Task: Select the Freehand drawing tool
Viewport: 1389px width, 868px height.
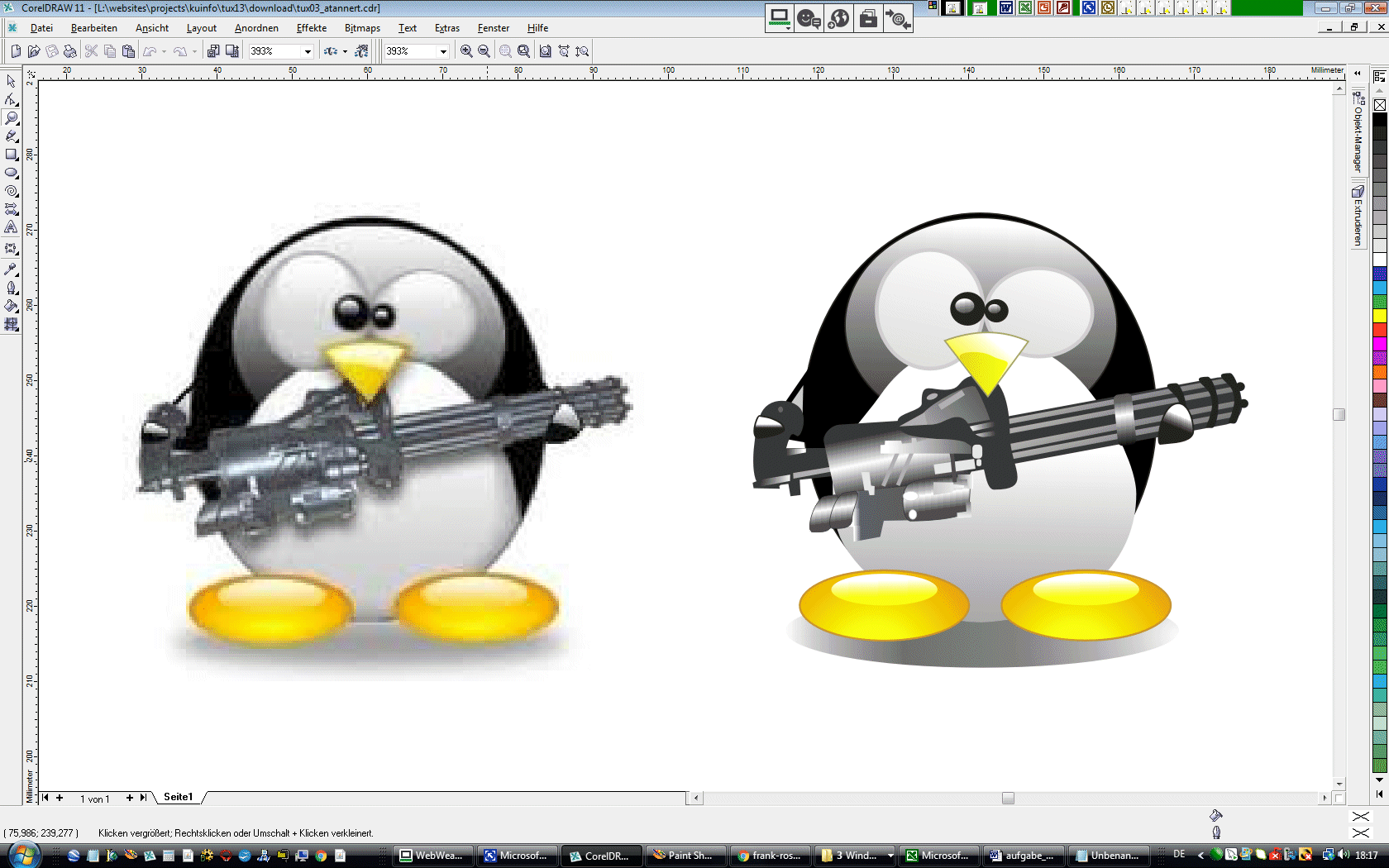Action: [11, 136]
